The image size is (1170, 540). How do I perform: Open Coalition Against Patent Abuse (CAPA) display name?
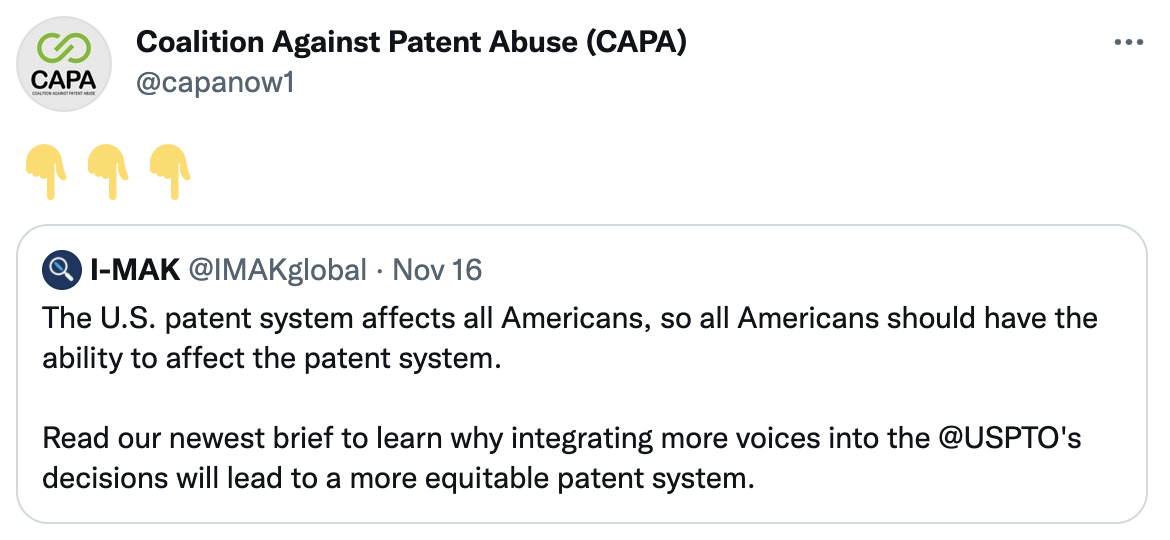pos(411,43)
